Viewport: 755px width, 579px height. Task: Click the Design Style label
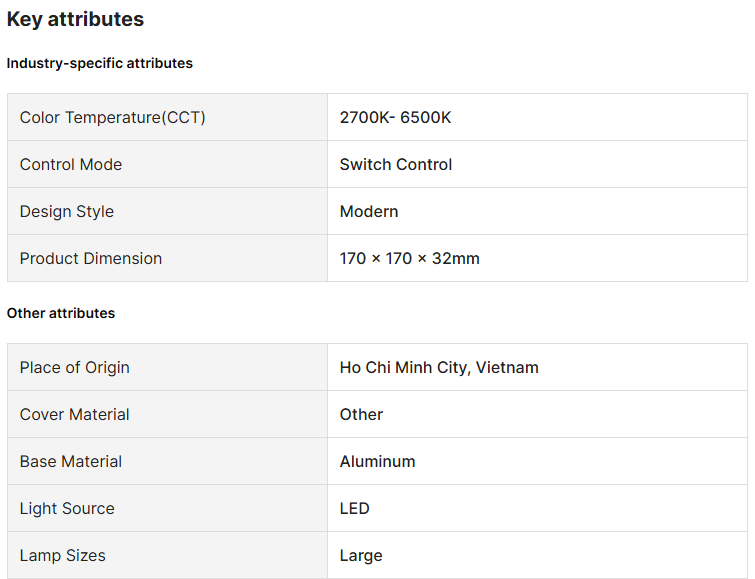click(67, 212)
